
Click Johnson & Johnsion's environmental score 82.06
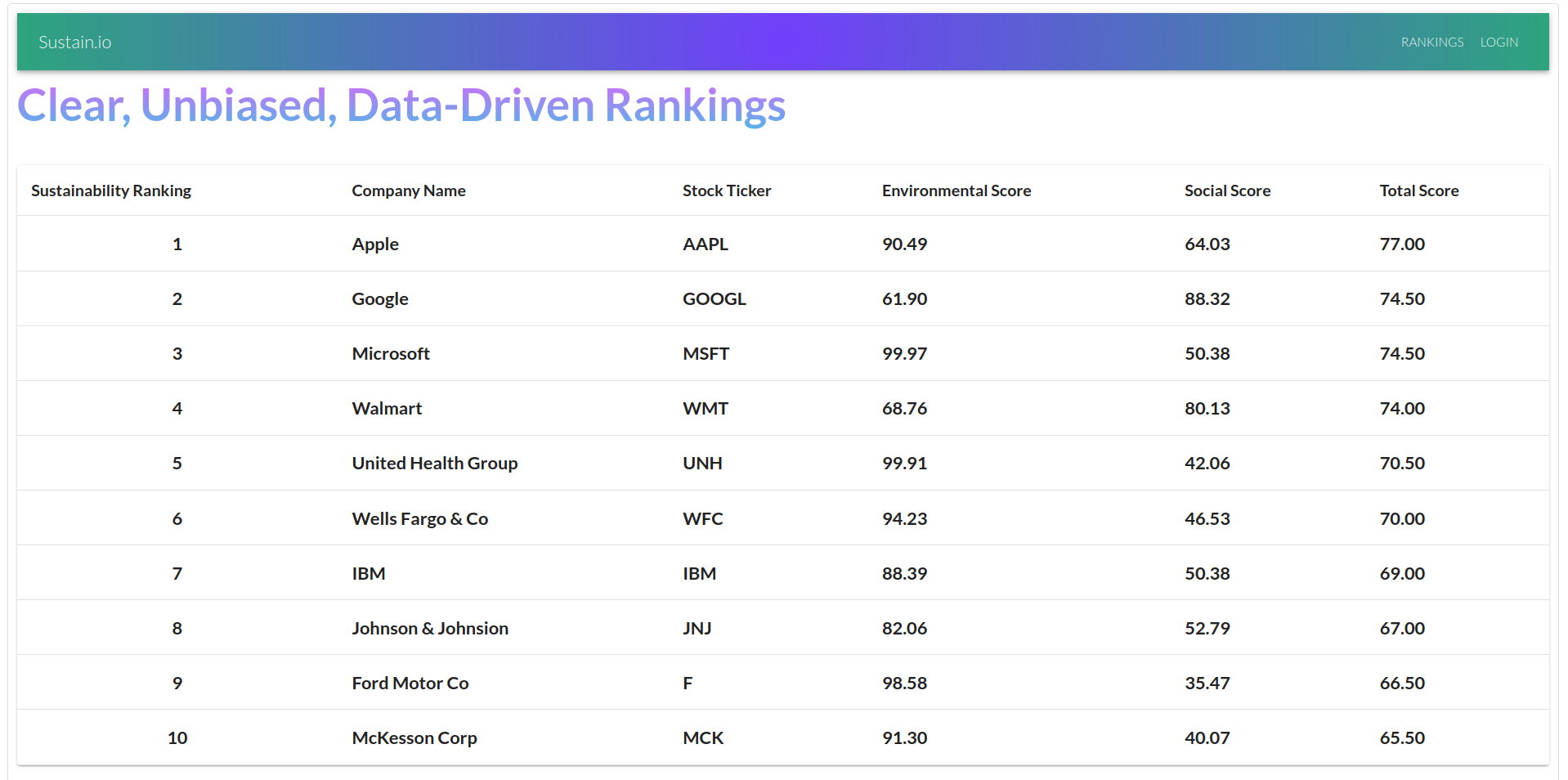(904, 629)
